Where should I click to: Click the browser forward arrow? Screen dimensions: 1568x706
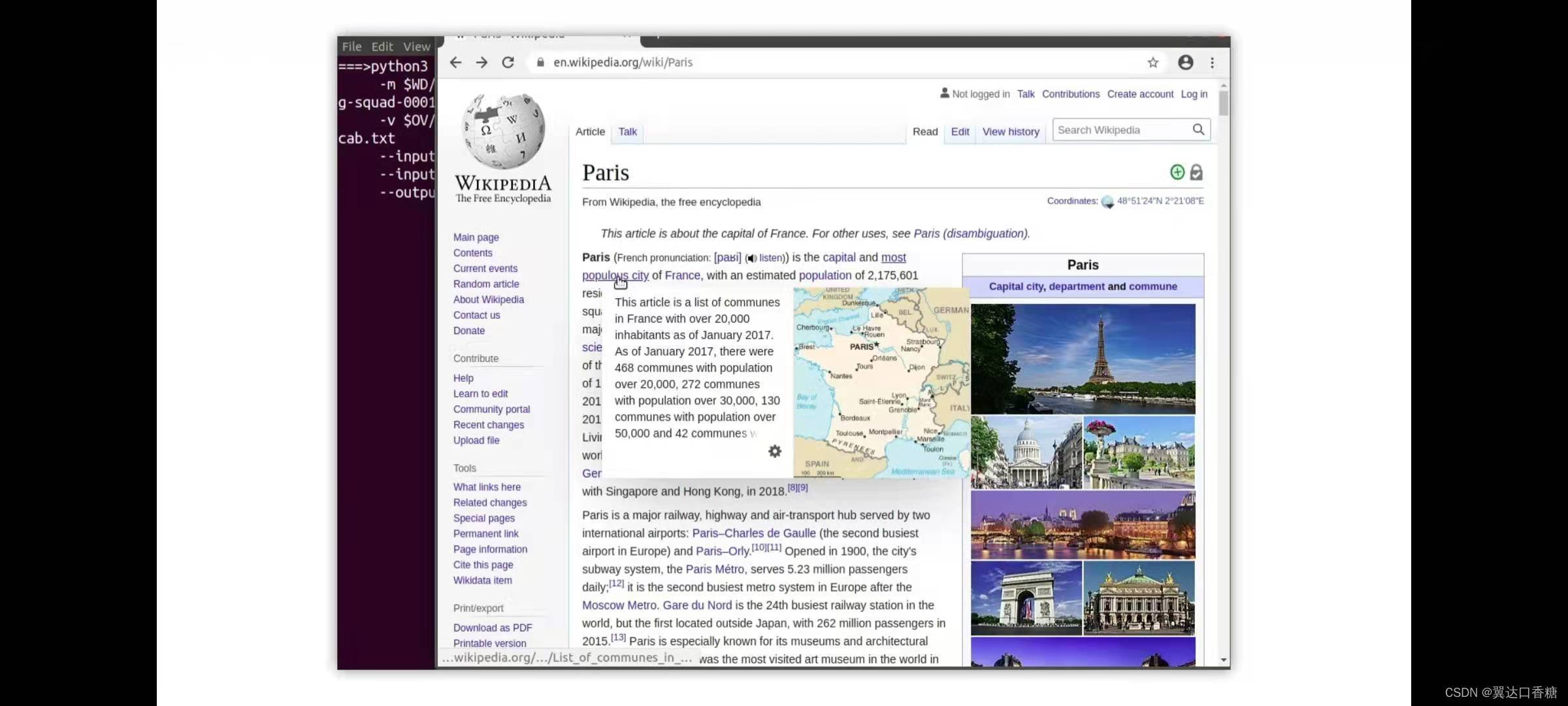tap(482, 62)
